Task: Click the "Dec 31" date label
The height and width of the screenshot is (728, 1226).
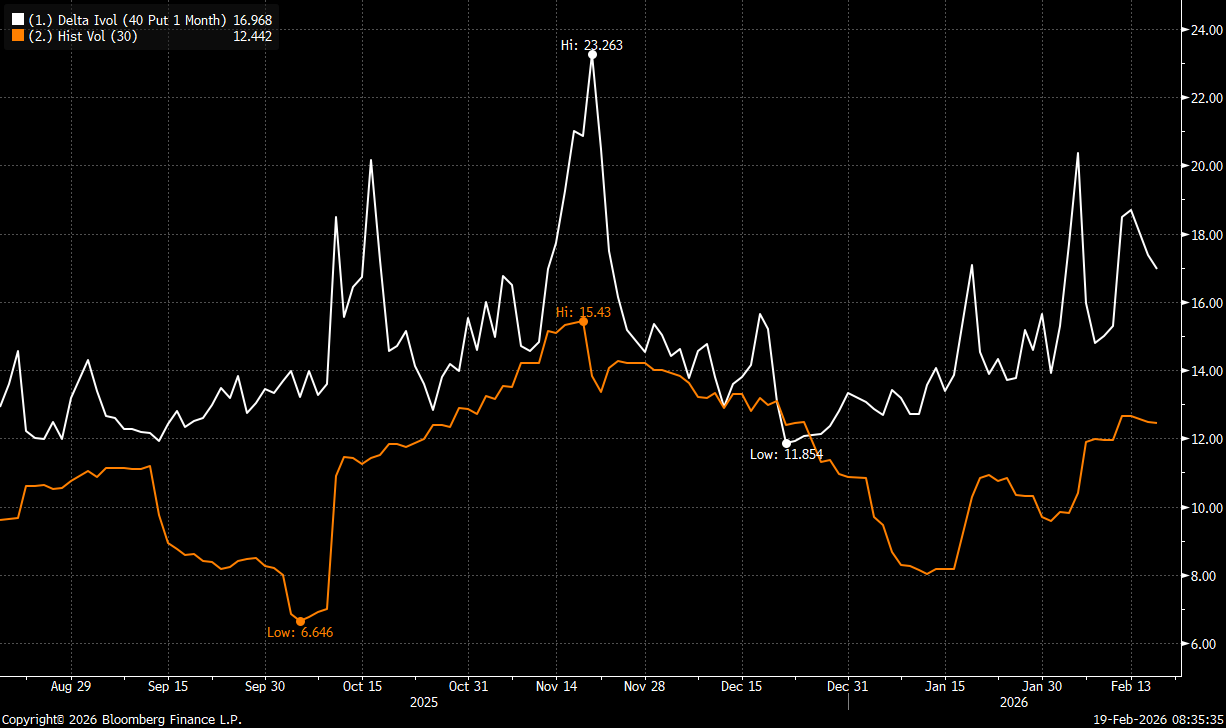Action: [x=847, y=687]
